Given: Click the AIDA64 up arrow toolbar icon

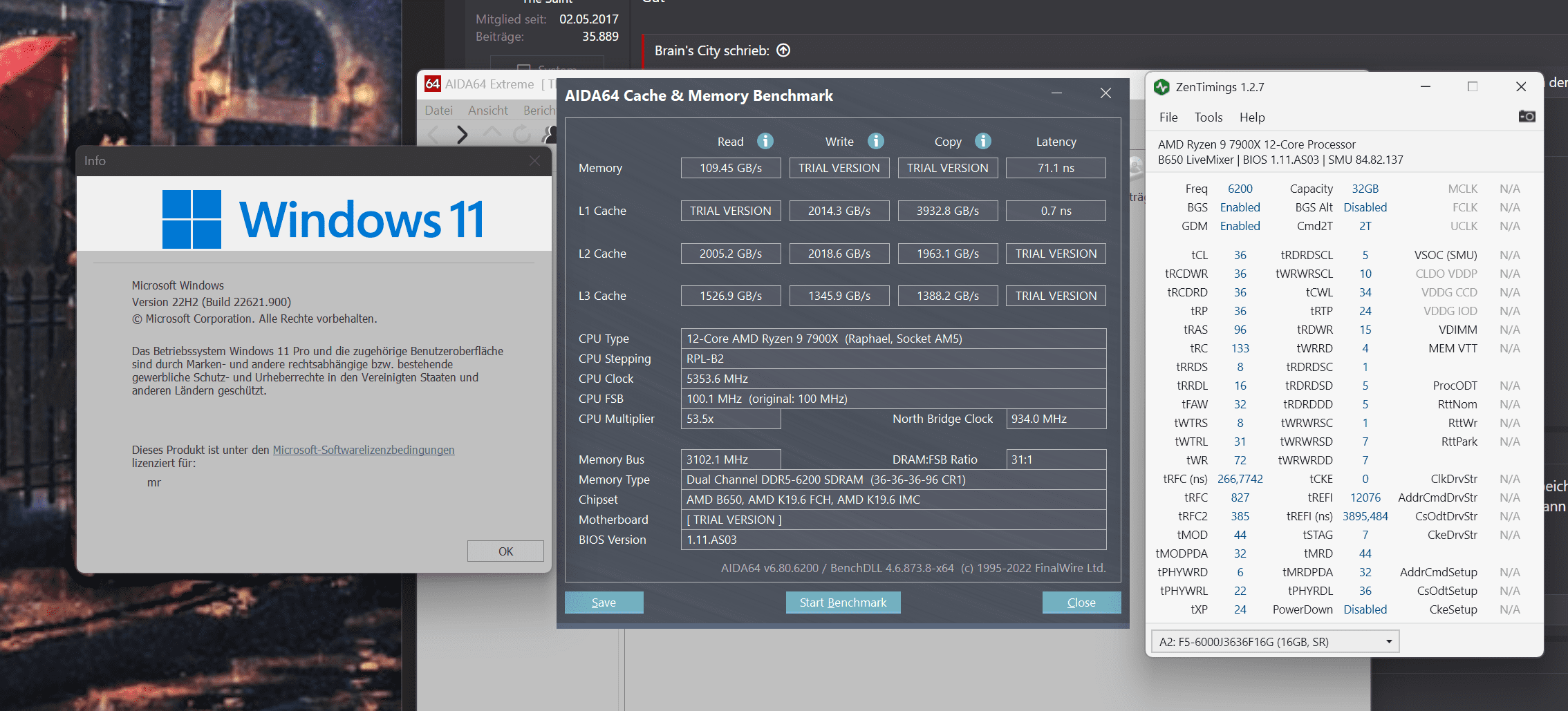Looking at the screenshot, I should (x=492, y=133).
